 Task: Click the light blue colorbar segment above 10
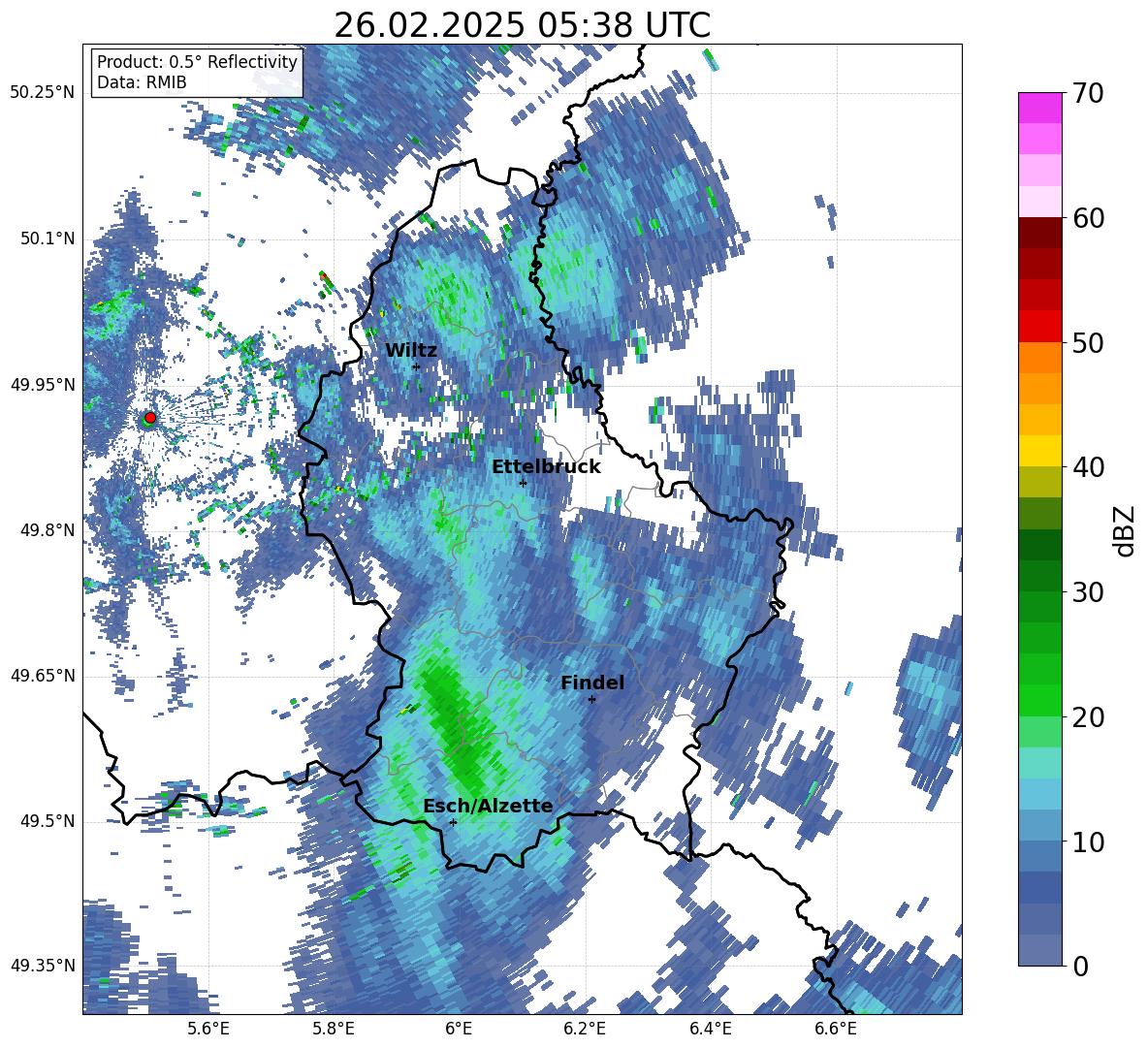pyautogui.click(x=1039, y=794)
